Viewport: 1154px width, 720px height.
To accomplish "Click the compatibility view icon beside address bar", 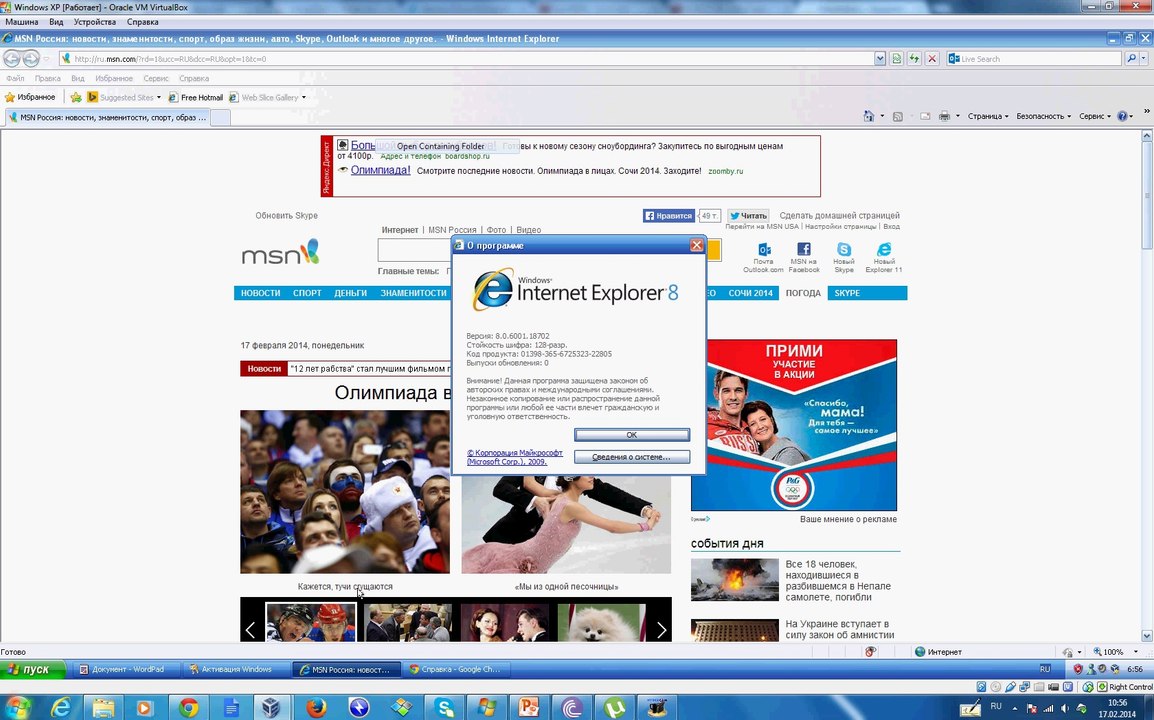I will pyautogui.click(x=896, y=59).
